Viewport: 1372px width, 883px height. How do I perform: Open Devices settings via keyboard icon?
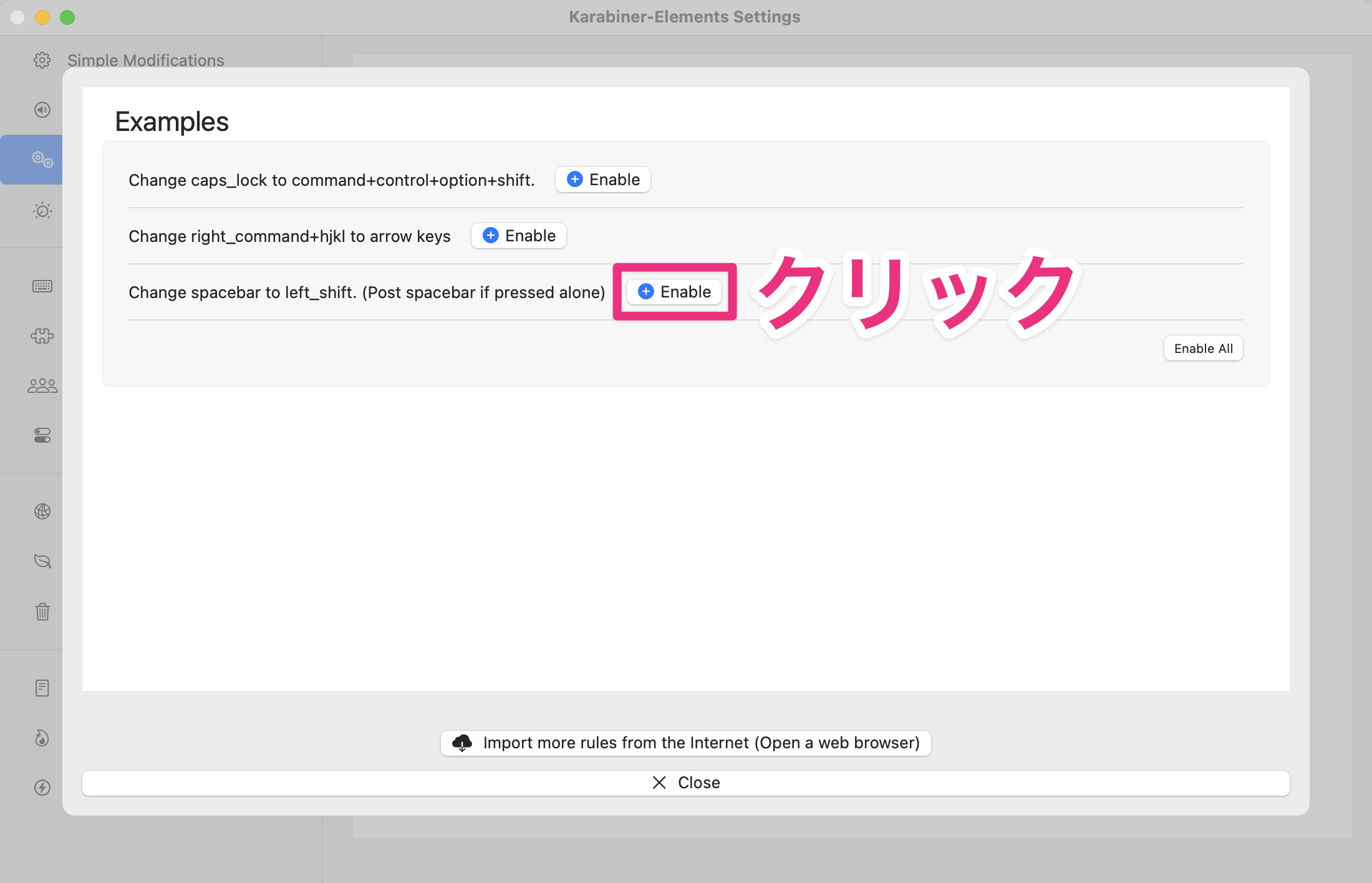tap(42, 286)
